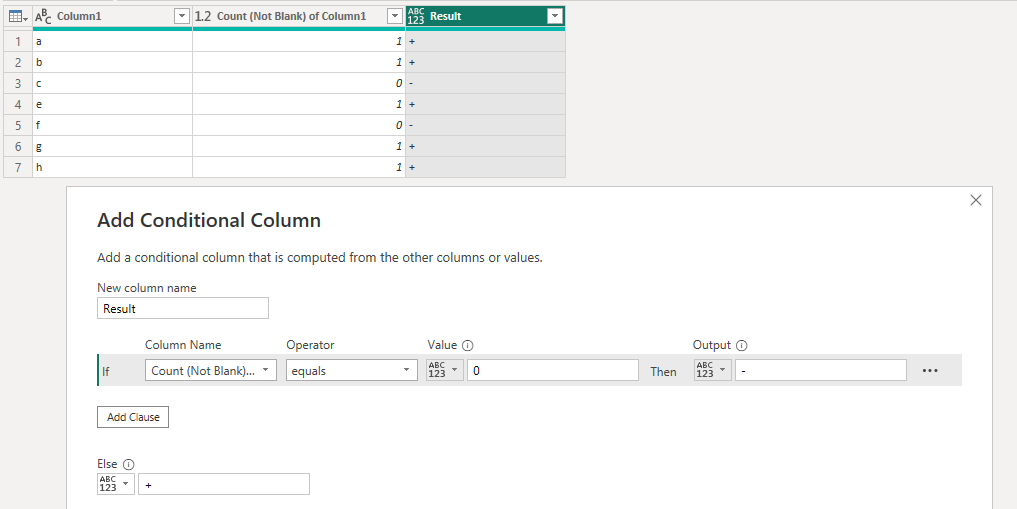This screenshot has height=509, width=1017.
Task: Open the Count (Not Blank) column filter dropdown
Action: point(394,16)
